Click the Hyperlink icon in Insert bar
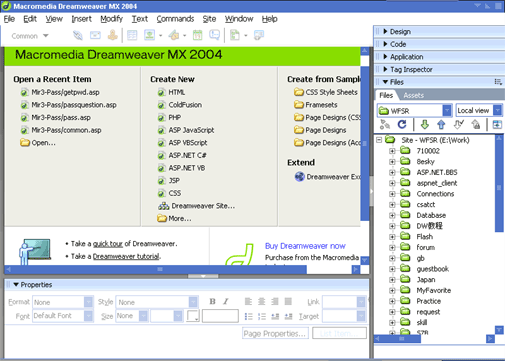The width and height of the screenshot is (505, 361). click(78, 35)
